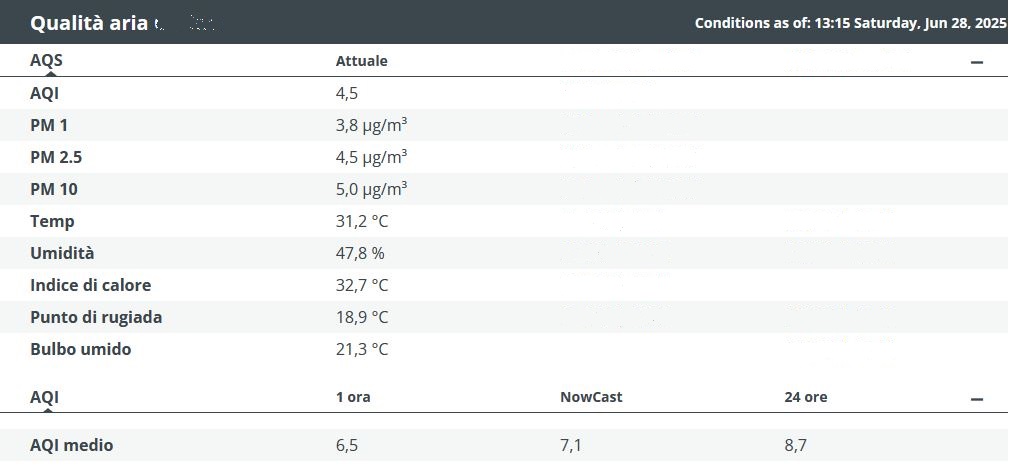The height and width of the screenshot is (476, 1009).
Task: Click the Qualità aria panel title
Action: pos(89,23)
